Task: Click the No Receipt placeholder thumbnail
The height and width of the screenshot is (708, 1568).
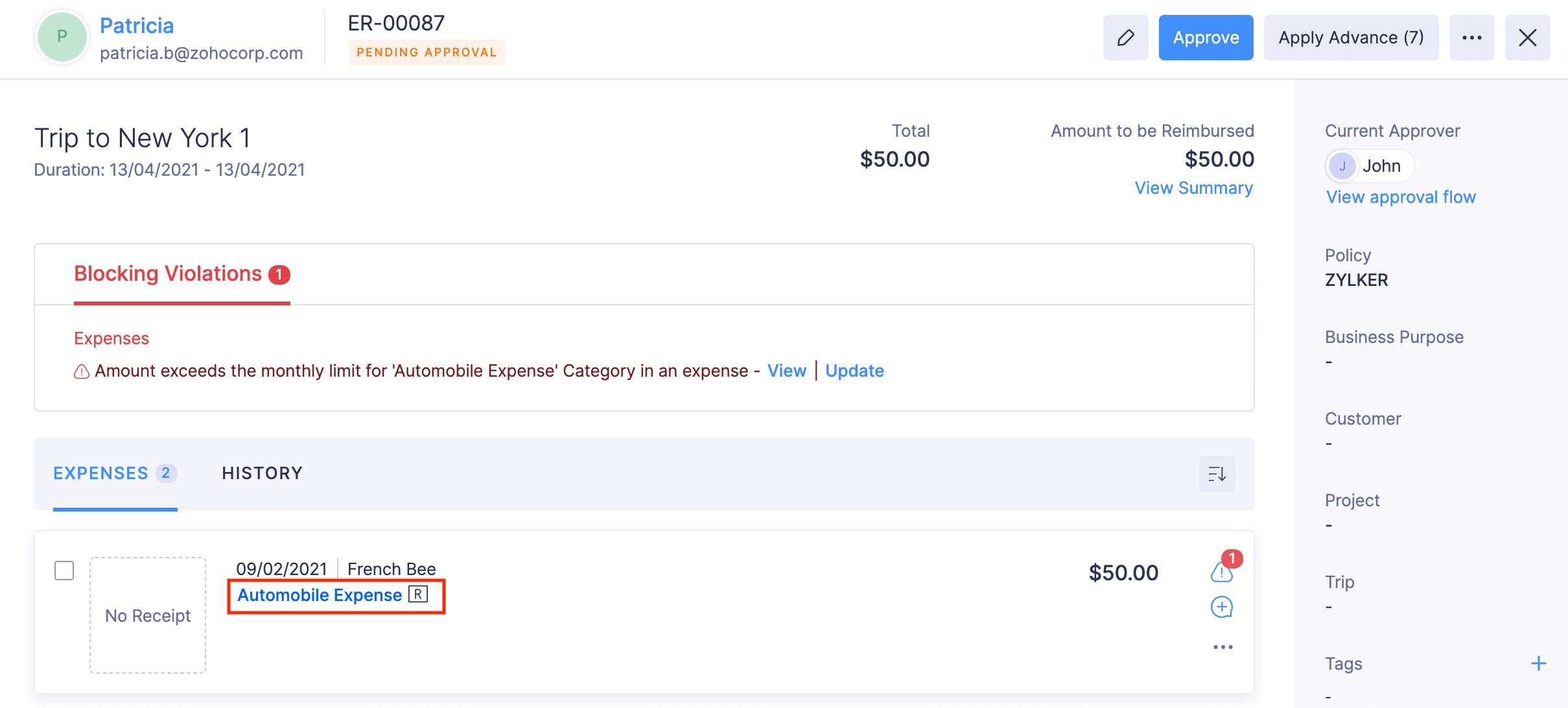Action: point(148,615)
